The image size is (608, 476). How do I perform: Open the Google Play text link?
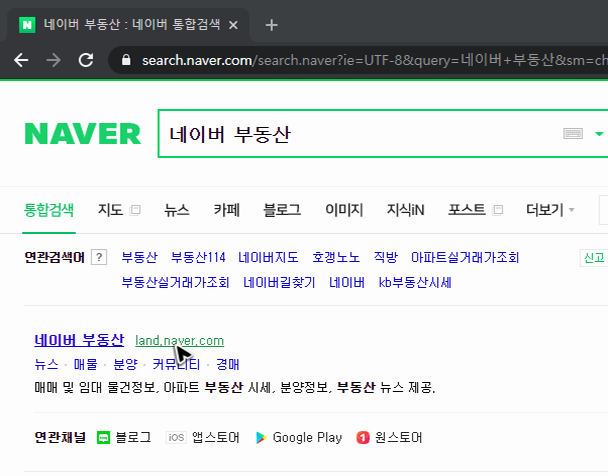(x=307, y=438)
